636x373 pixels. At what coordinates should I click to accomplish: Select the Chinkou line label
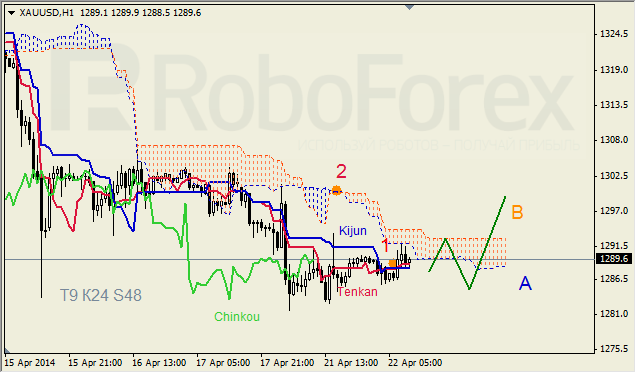[x=237, y=317]
